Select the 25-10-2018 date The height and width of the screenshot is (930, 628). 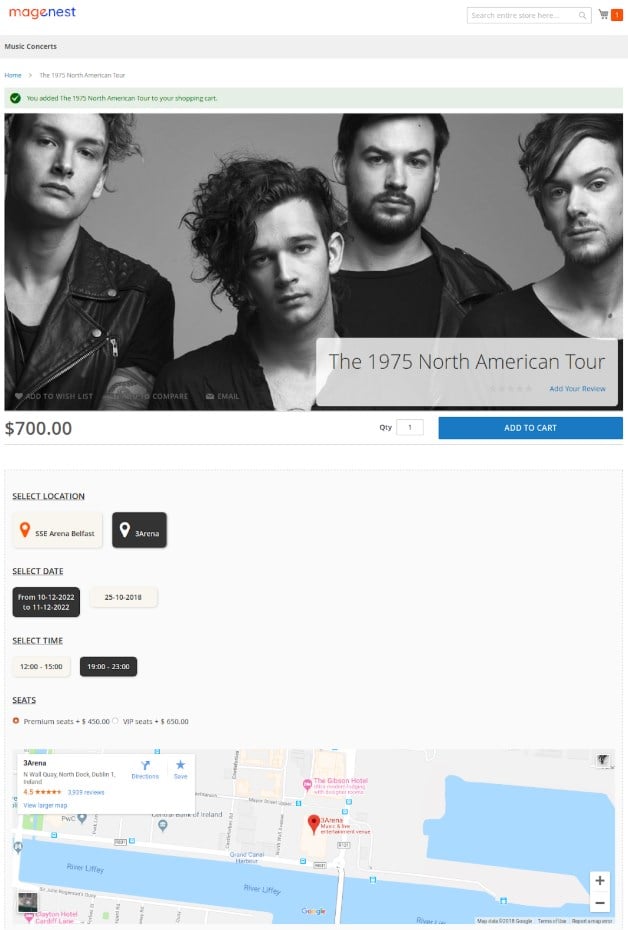click(123, 597)
